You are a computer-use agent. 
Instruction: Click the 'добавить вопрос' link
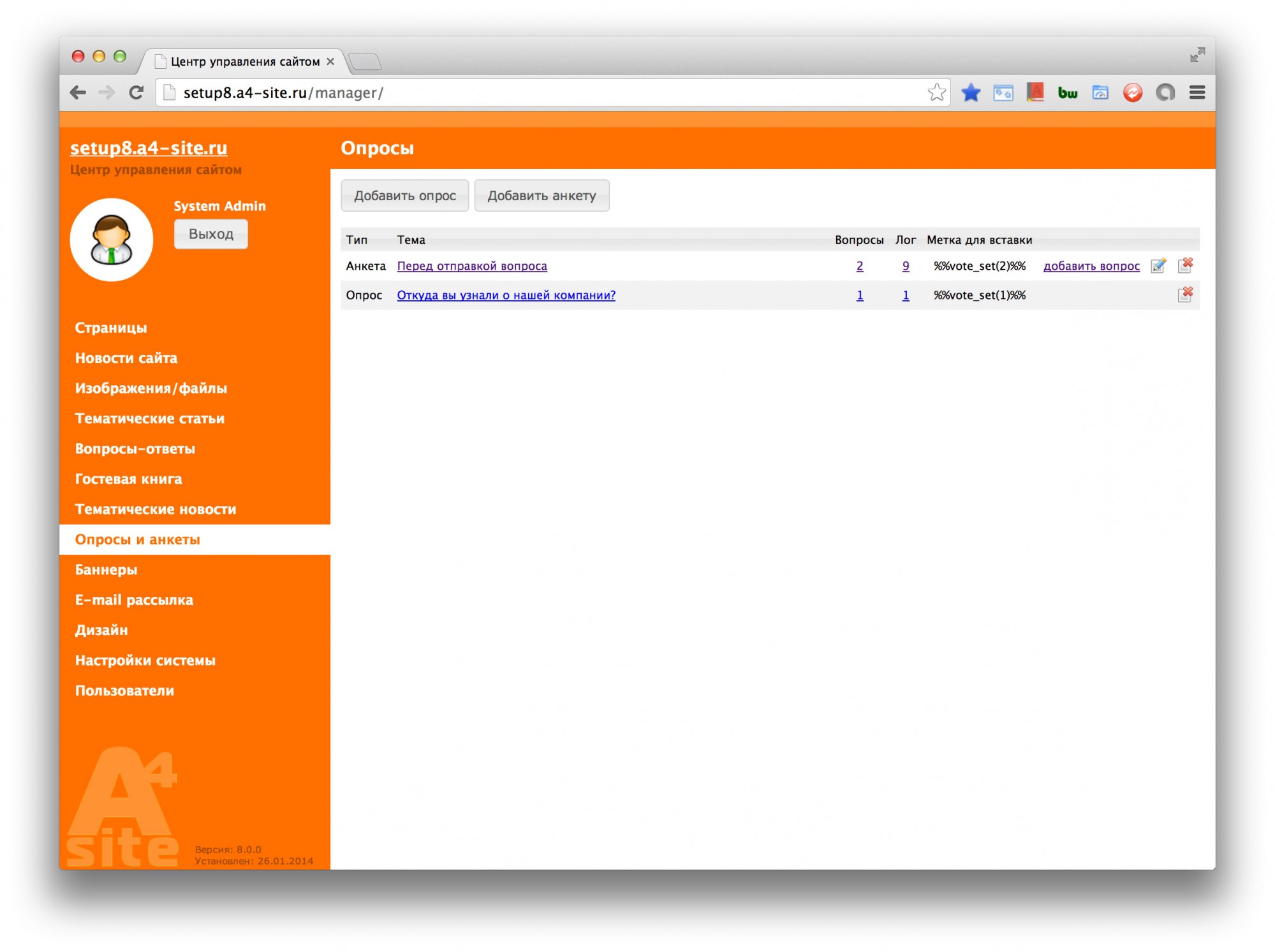coord(1091,266)
